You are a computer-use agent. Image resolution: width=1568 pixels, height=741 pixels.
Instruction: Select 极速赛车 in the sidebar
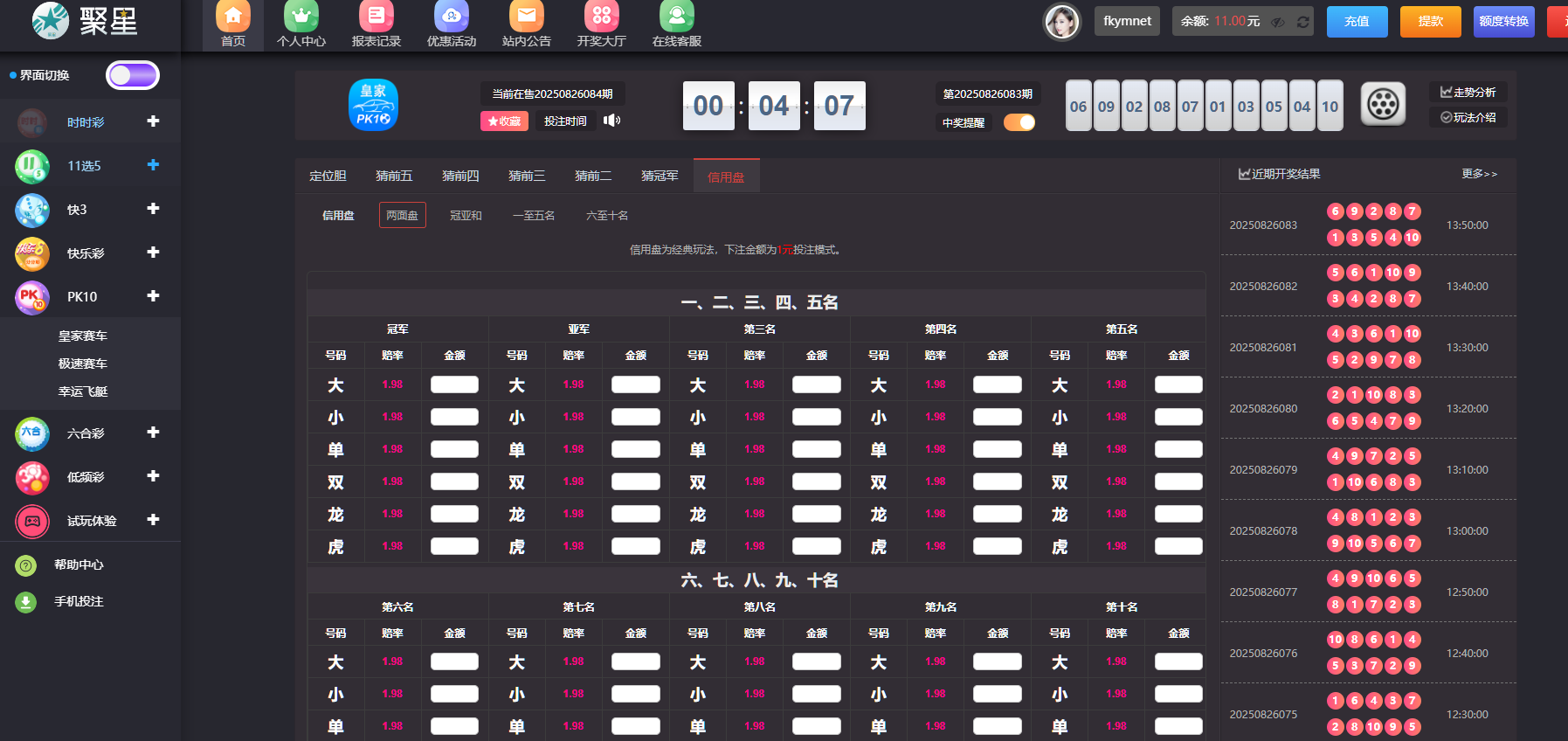click(x=83, y=364)
